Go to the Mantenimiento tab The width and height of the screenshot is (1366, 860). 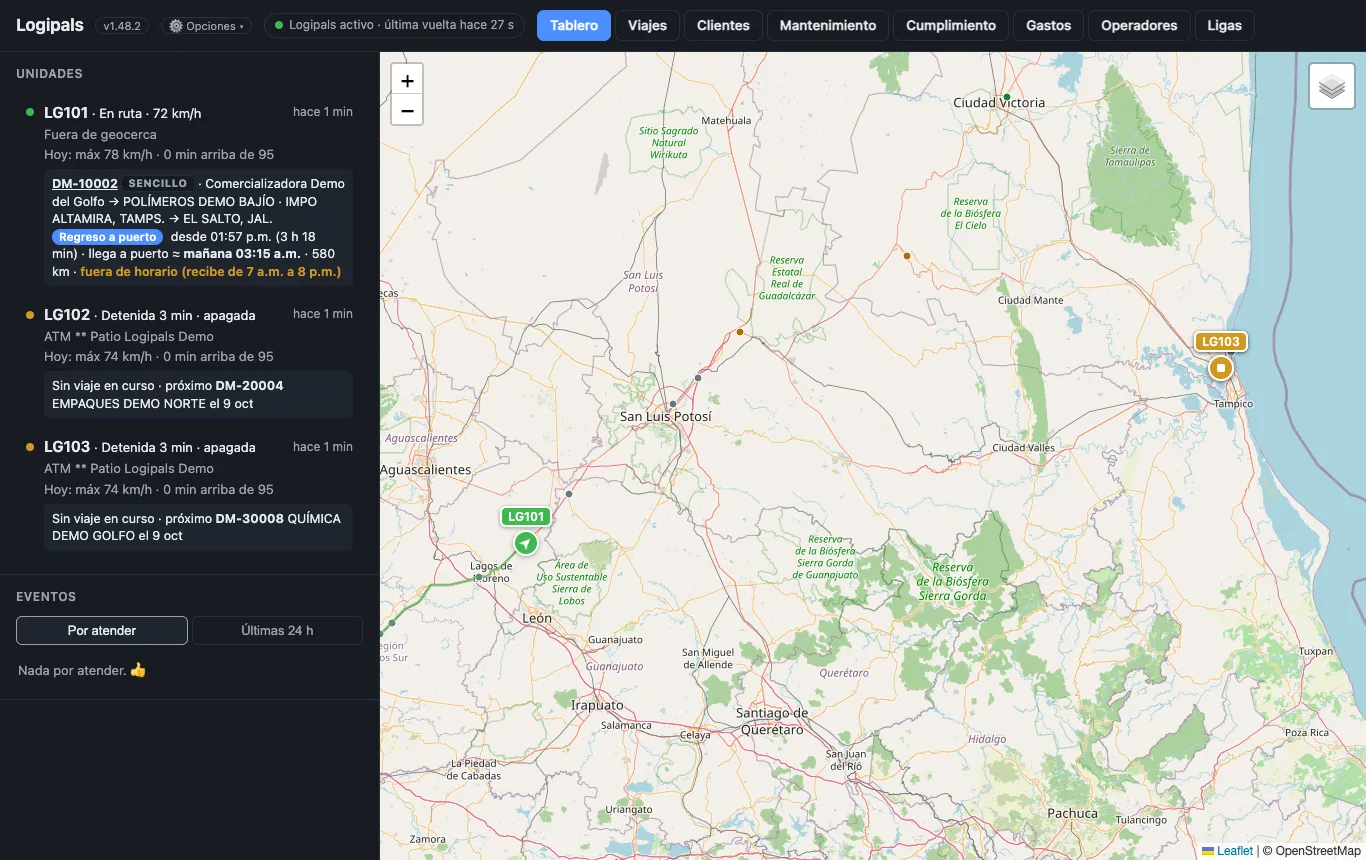tap(828, 25)
